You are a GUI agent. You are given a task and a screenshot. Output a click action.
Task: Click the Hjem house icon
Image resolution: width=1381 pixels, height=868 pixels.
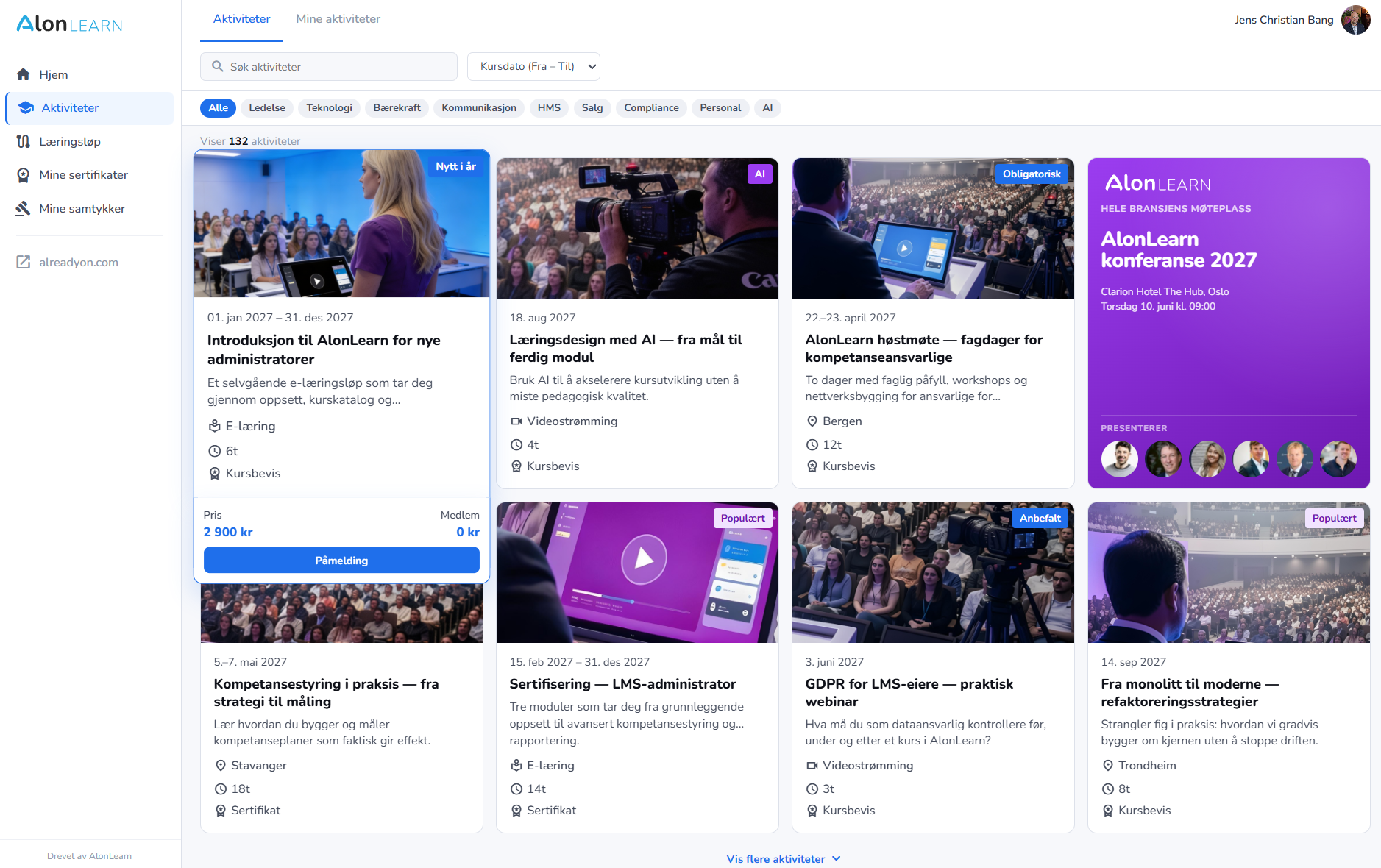tap(24, 74)
